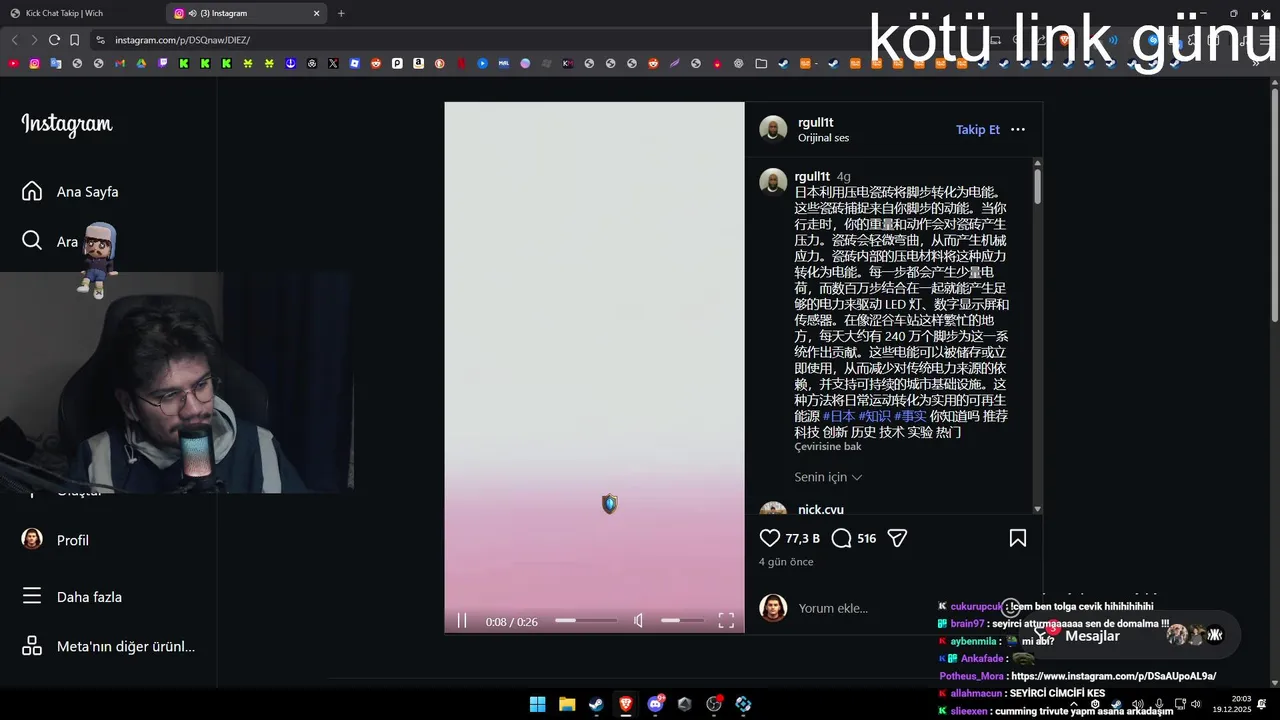Click Çevirisine bak translation link

click(x=828, y=446)
